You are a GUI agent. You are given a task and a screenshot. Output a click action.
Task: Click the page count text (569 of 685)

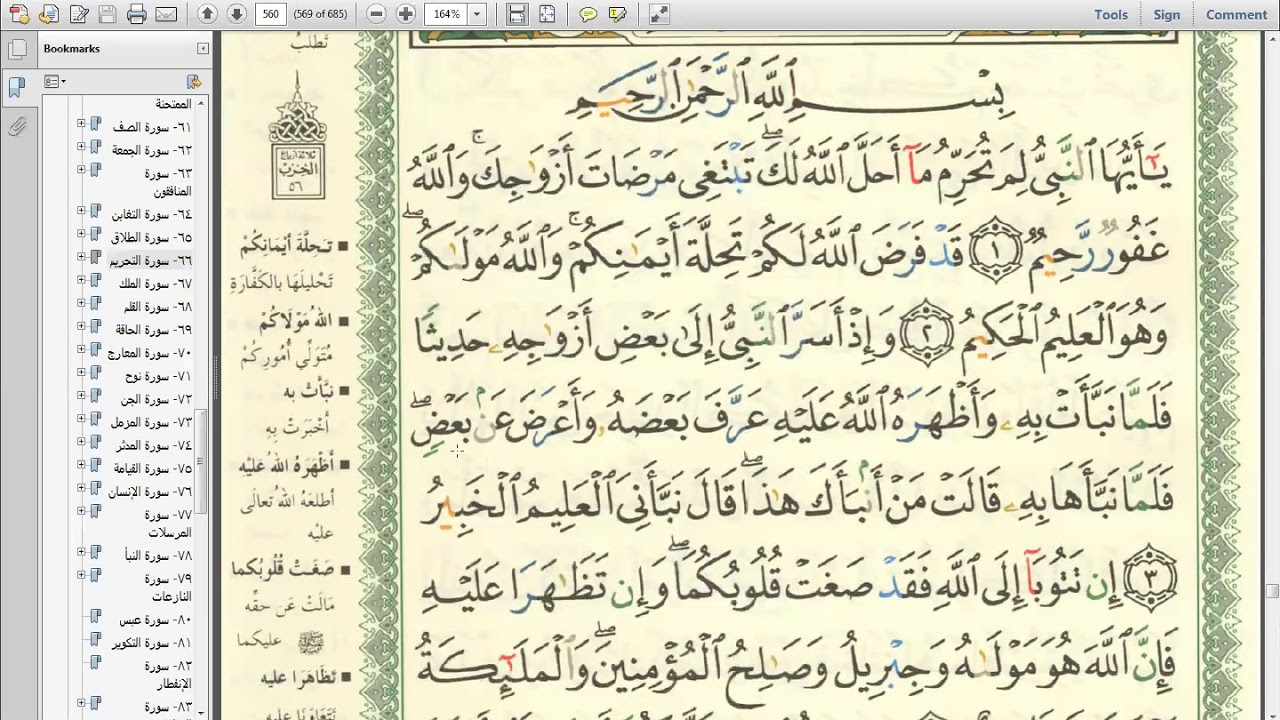pos(320,14)
